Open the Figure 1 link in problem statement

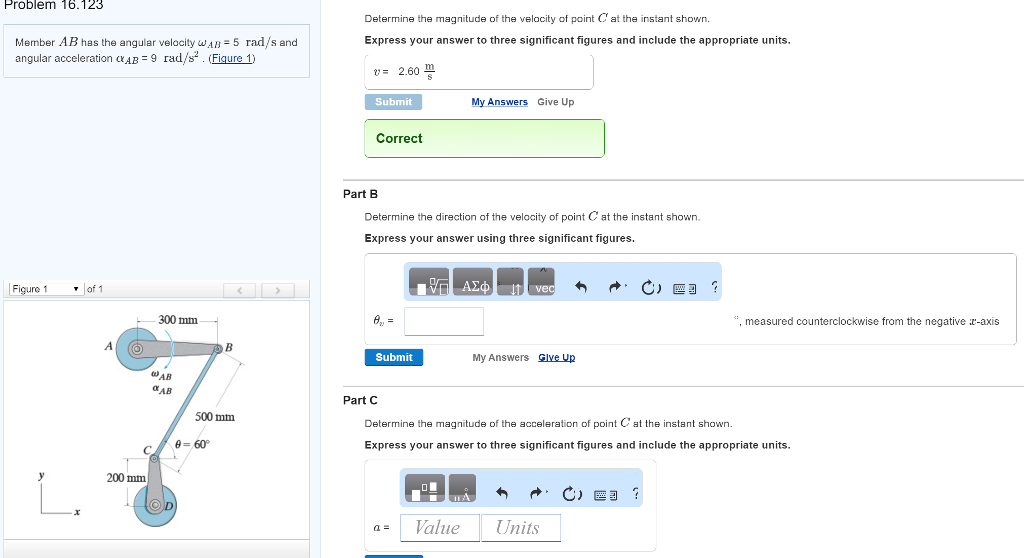[x=235, y=58]
